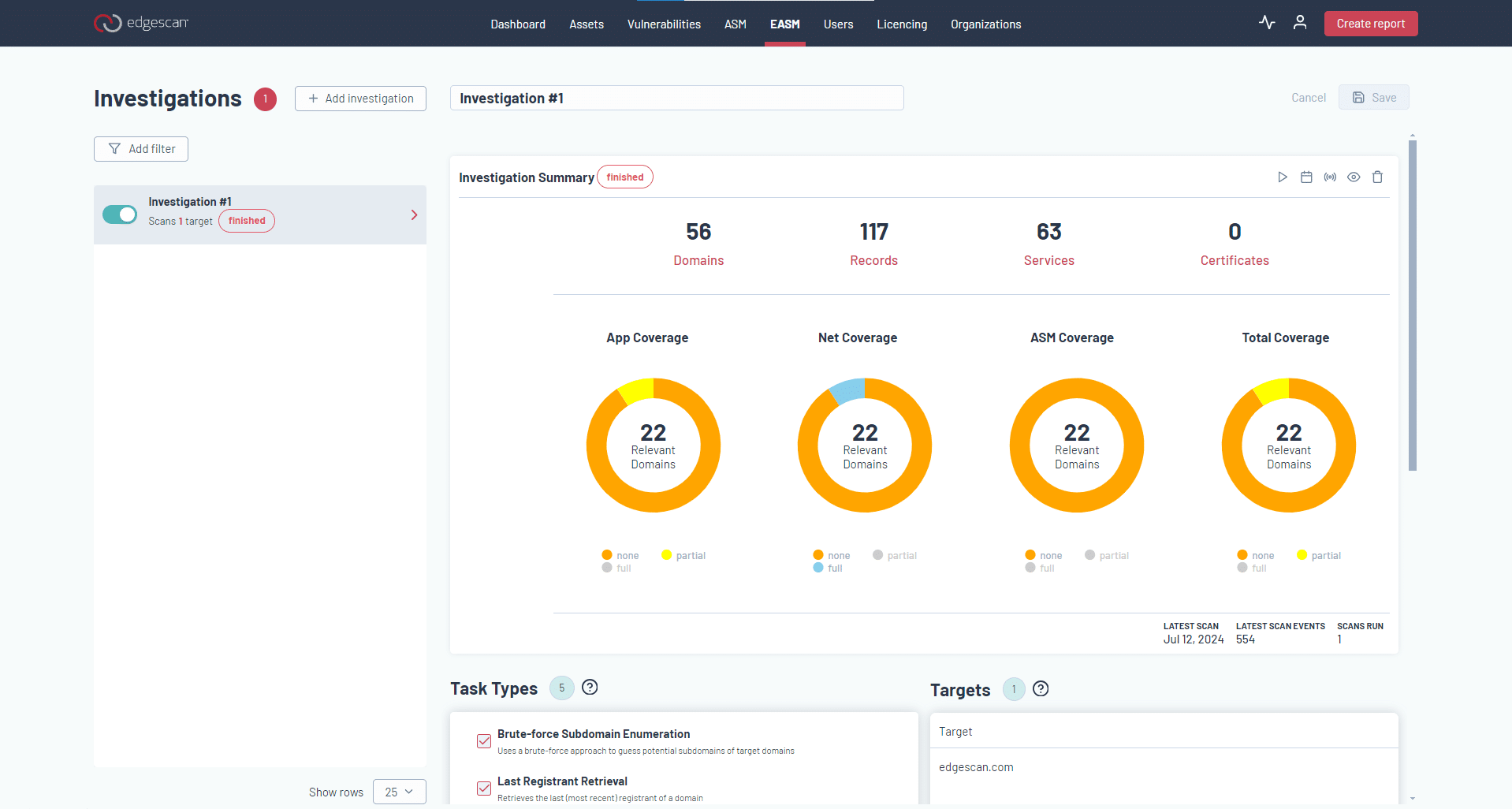Switch to the Vulnerabilities tab
Screen dimensions: 1512x809
pyautogui.click(x=663, y=24)
